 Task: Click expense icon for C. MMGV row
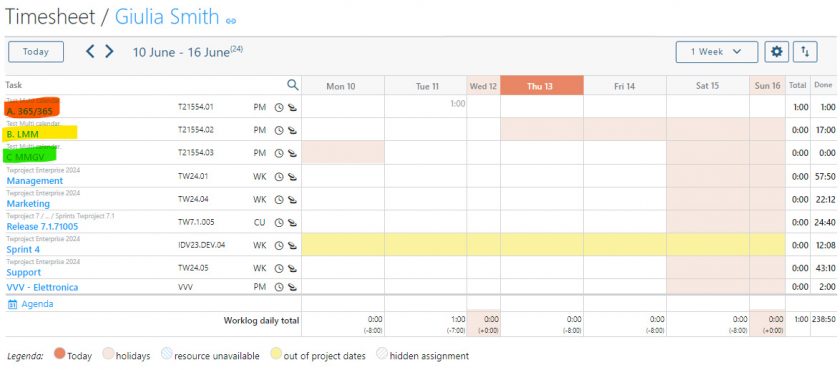pyautogui.click(x=292, y=153)
